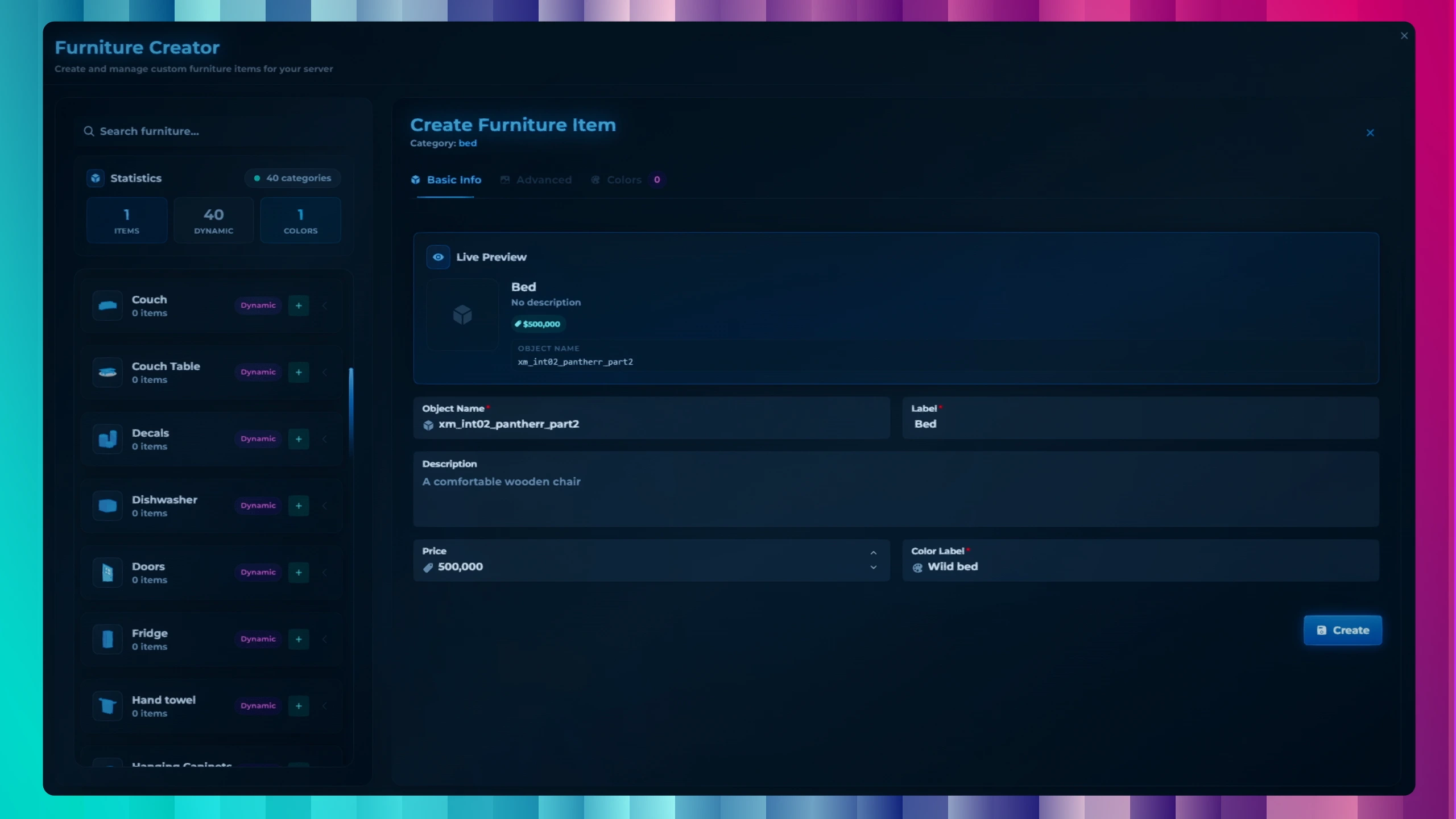The image size is (1456, 819).
Task: Click the Label input field
Action: coord(1141,418)
